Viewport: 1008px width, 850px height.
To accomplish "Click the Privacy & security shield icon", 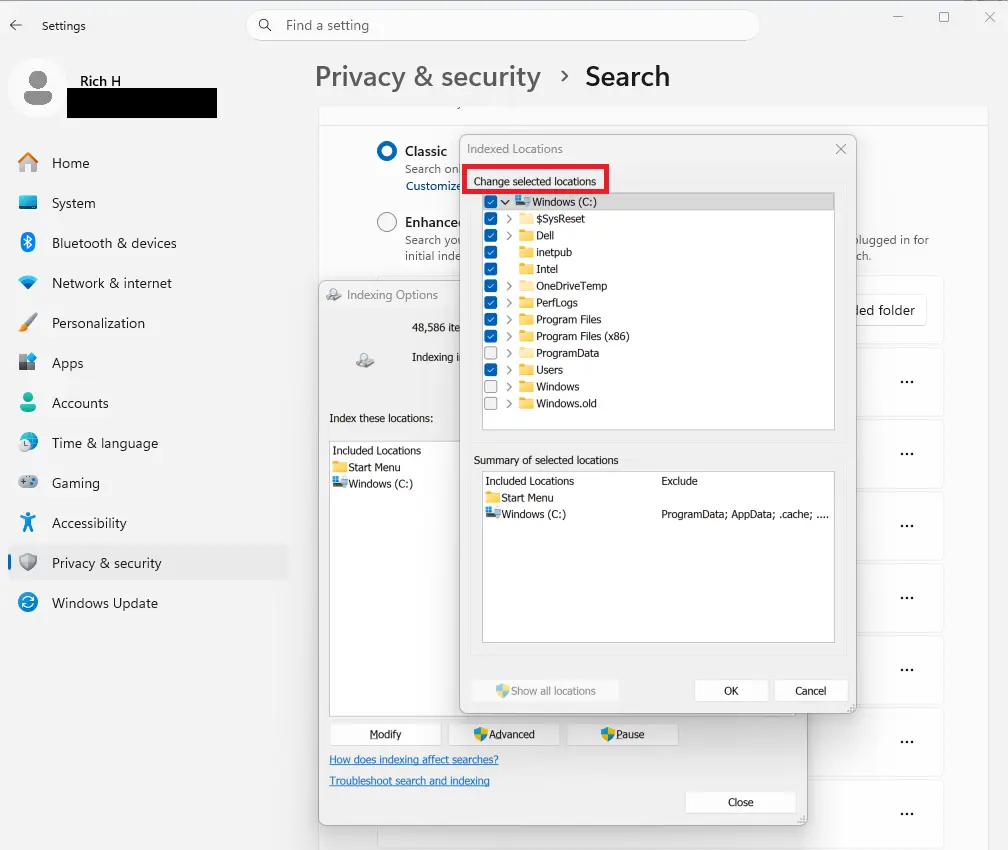I will 28,563.
